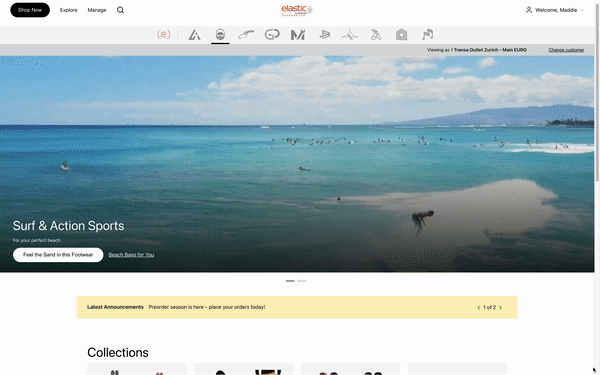Screen dimensions: 600x375
Task: Follow the Beach Bags for You link
Action: coord(131,255)
